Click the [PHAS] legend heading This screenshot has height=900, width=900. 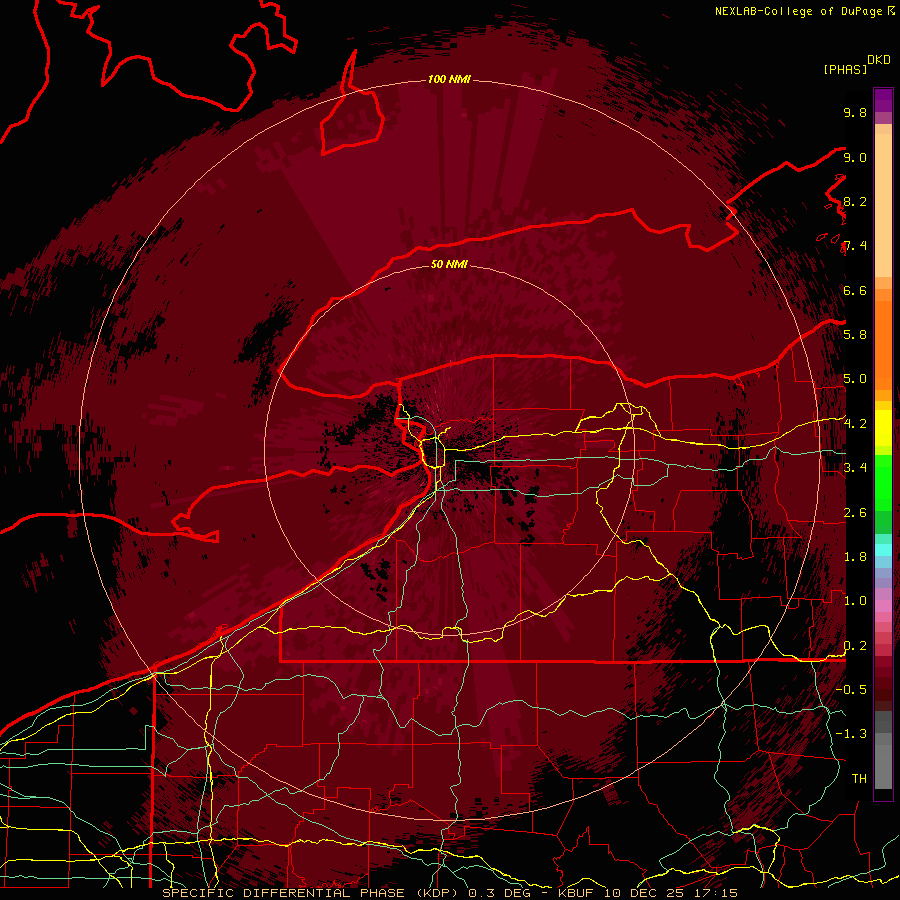[845, 69]
